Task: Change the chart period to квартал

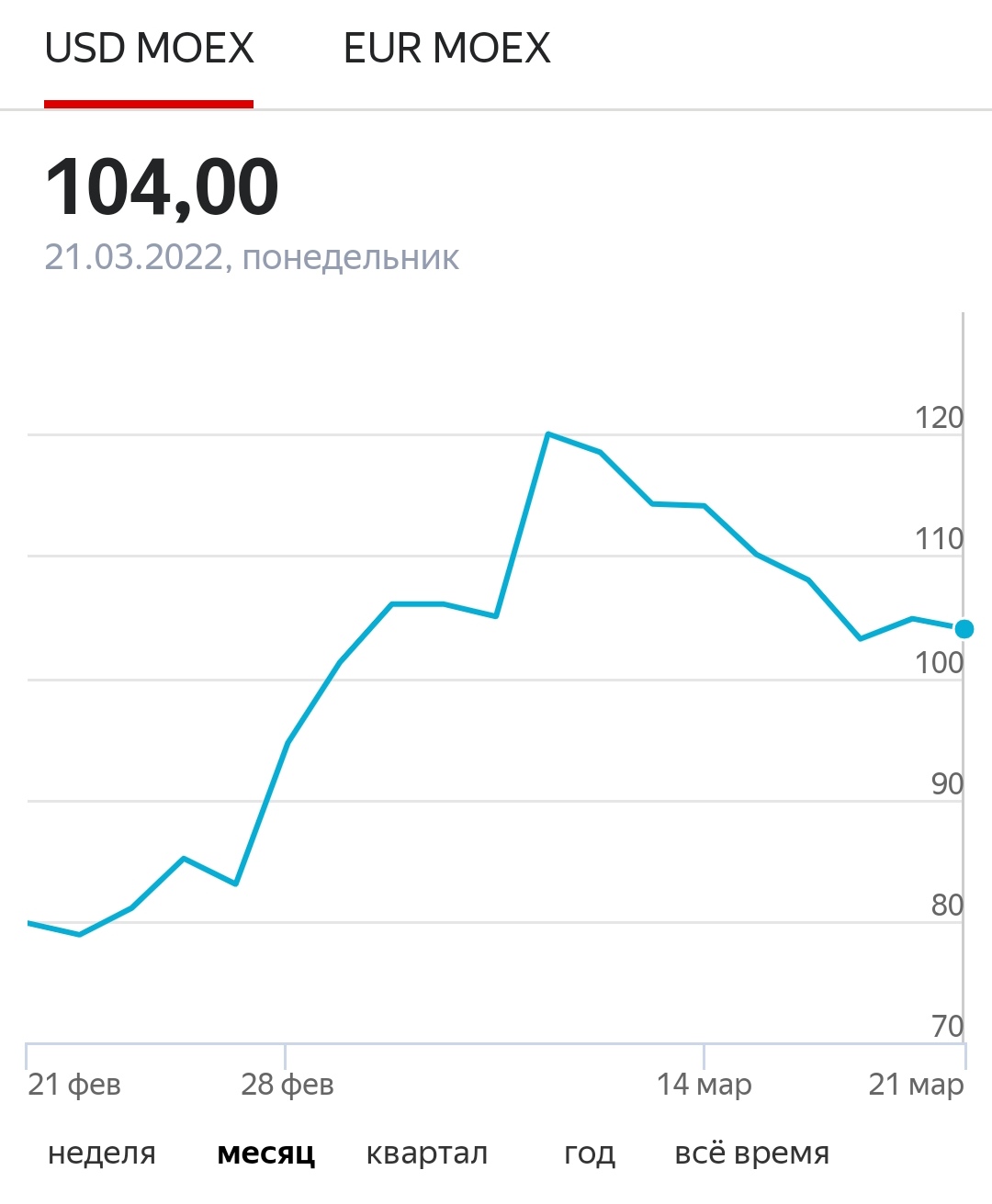Action: pos(426,1153)
